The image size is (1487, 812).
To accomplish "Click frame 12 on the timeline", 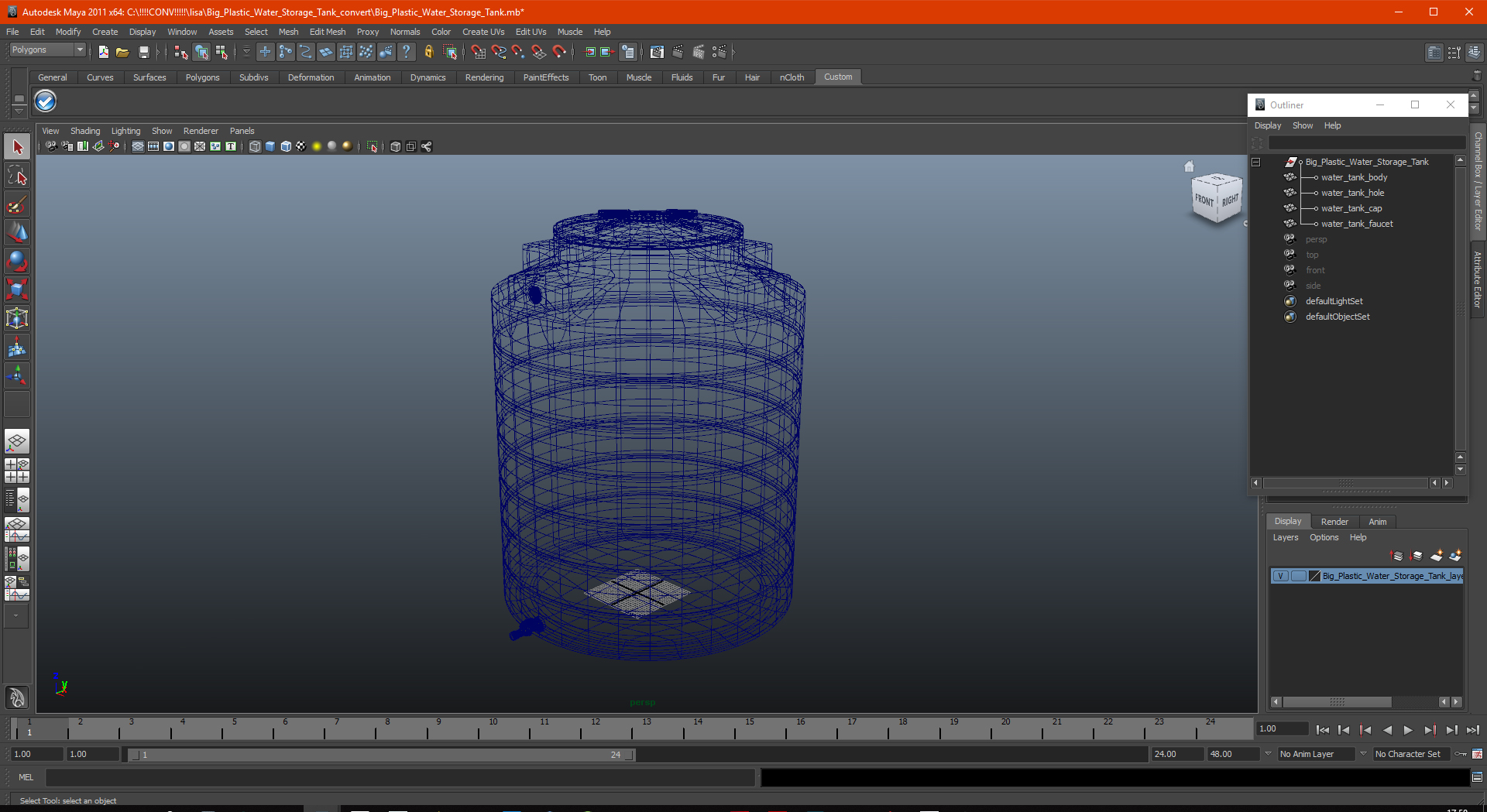I will [x=595, y=728].
